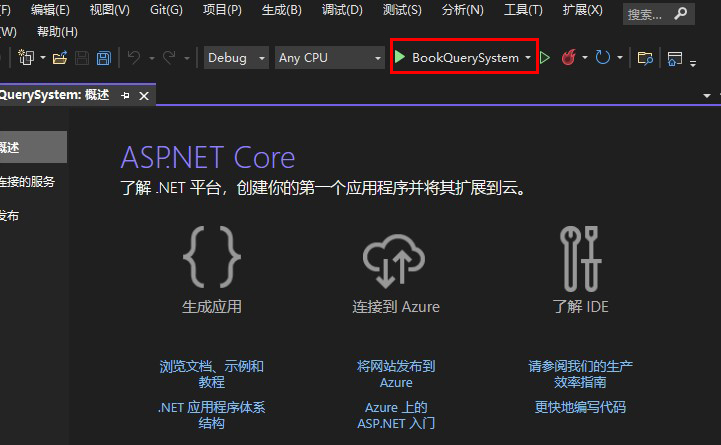This screenshot has height=445, width=721.
Task: Open the Git(G) menu
Action: click(x=166, y=10)
